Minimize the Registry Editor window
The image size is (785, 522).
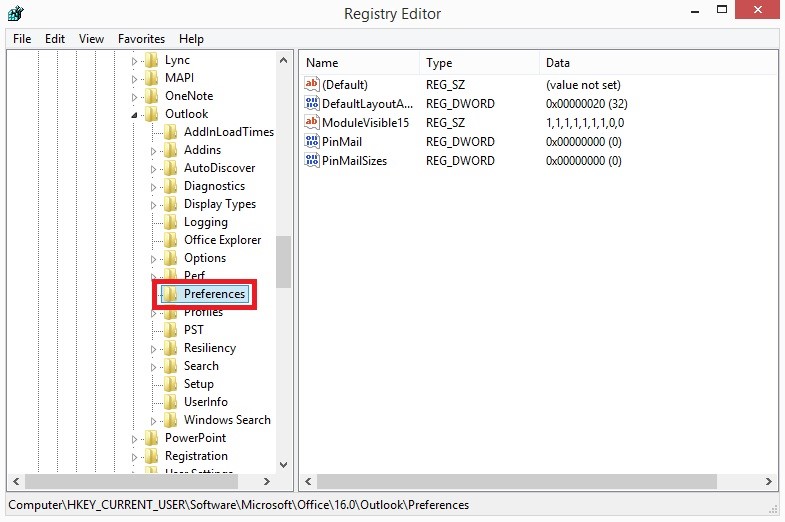tap(695, 10)
